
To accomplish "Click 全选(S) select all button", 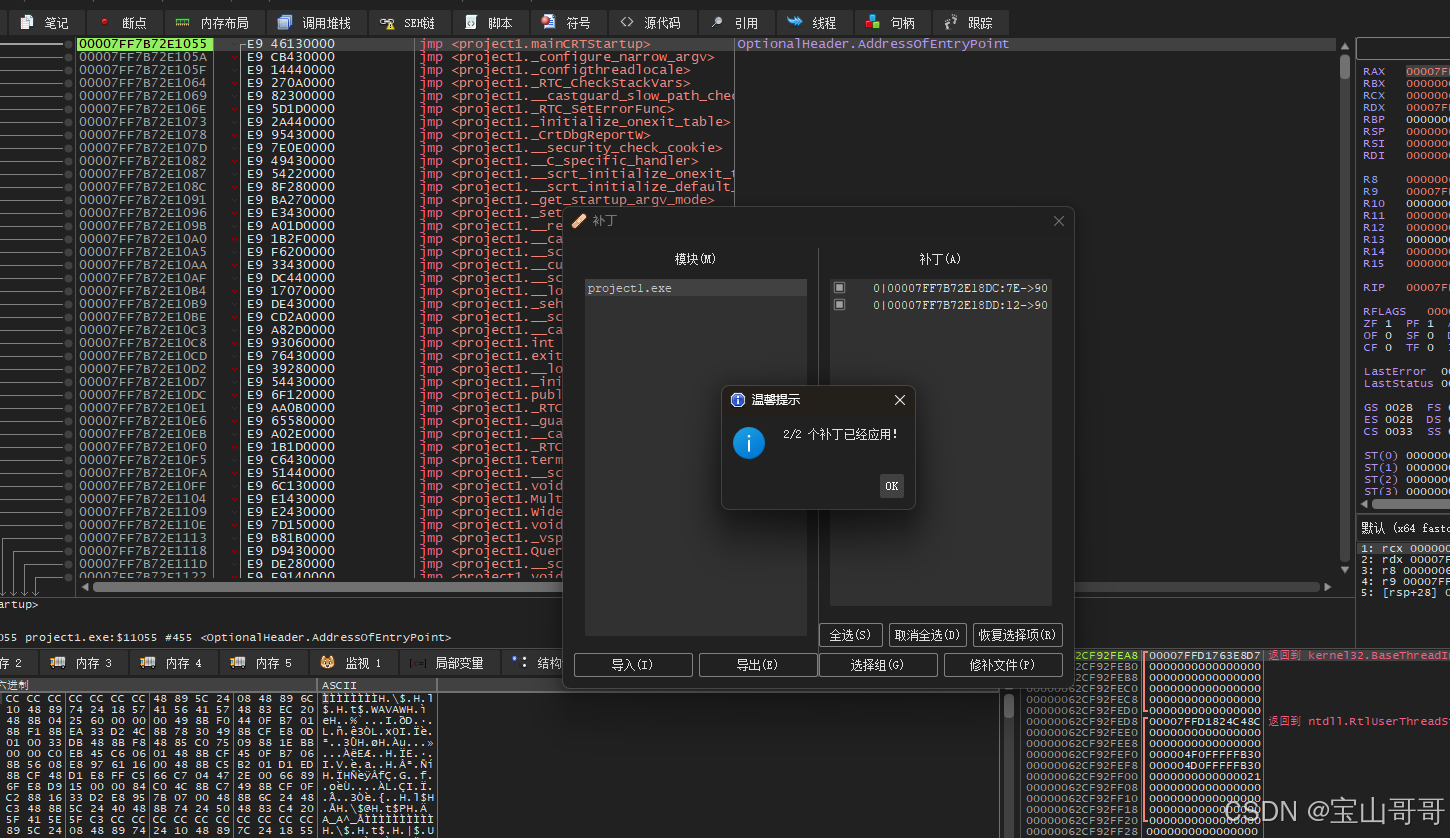I will (851, 635).
